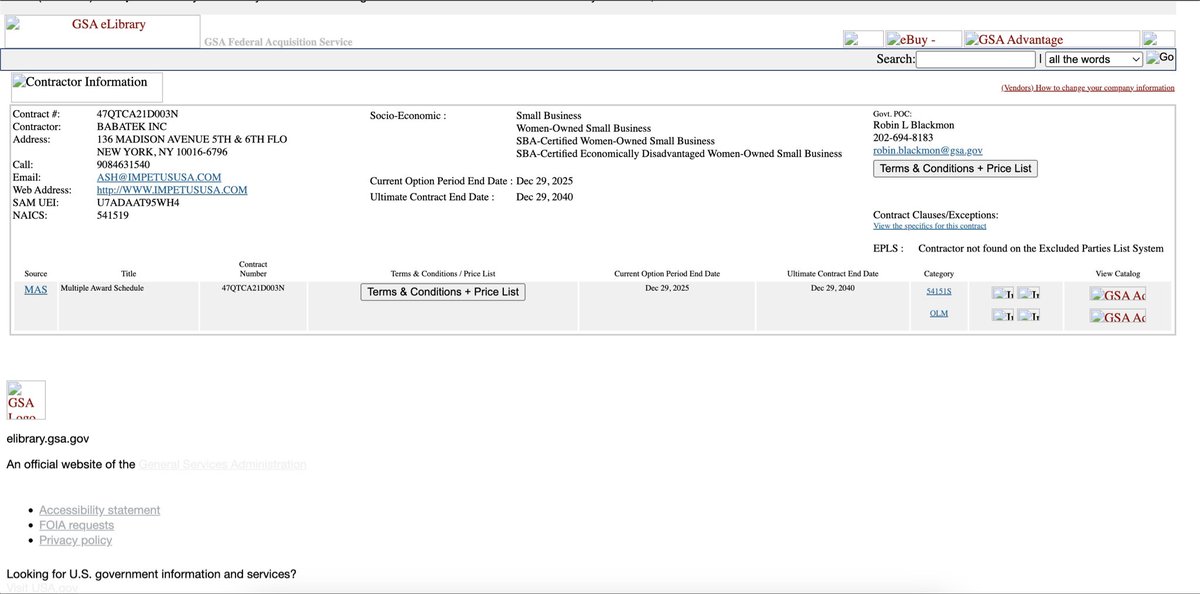View the specifics for this contract
1200x594 pixels.
[929, 226]
